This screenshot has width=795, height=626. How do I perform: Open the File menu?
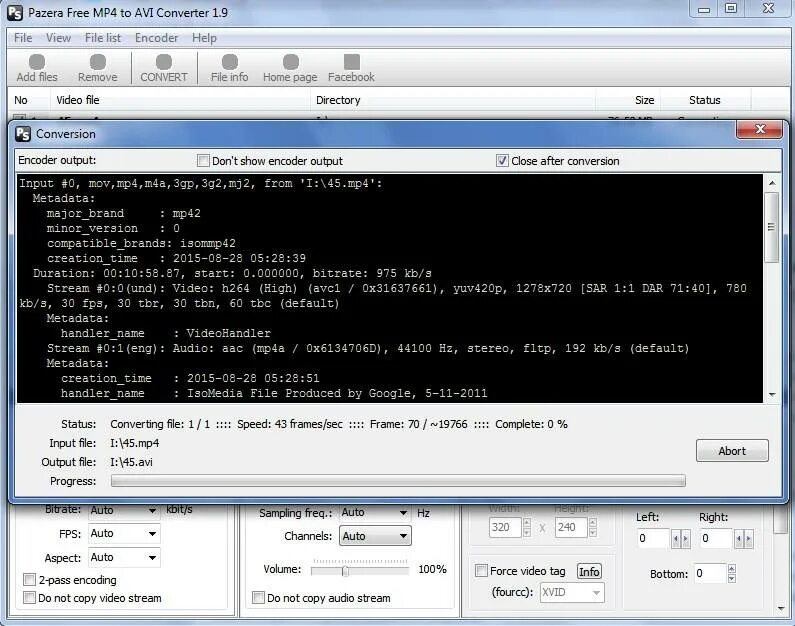pos(23,38)
